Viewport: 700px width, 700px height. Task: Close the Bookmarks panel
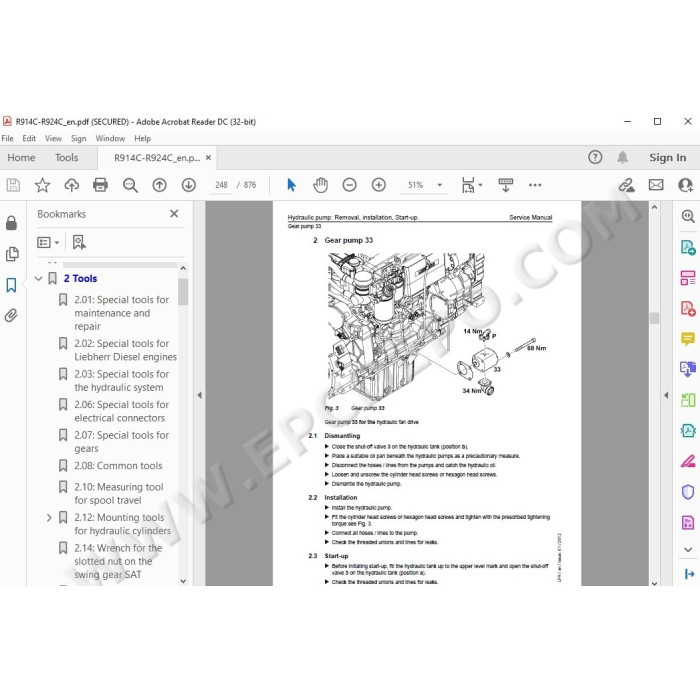tap(174, 214)
